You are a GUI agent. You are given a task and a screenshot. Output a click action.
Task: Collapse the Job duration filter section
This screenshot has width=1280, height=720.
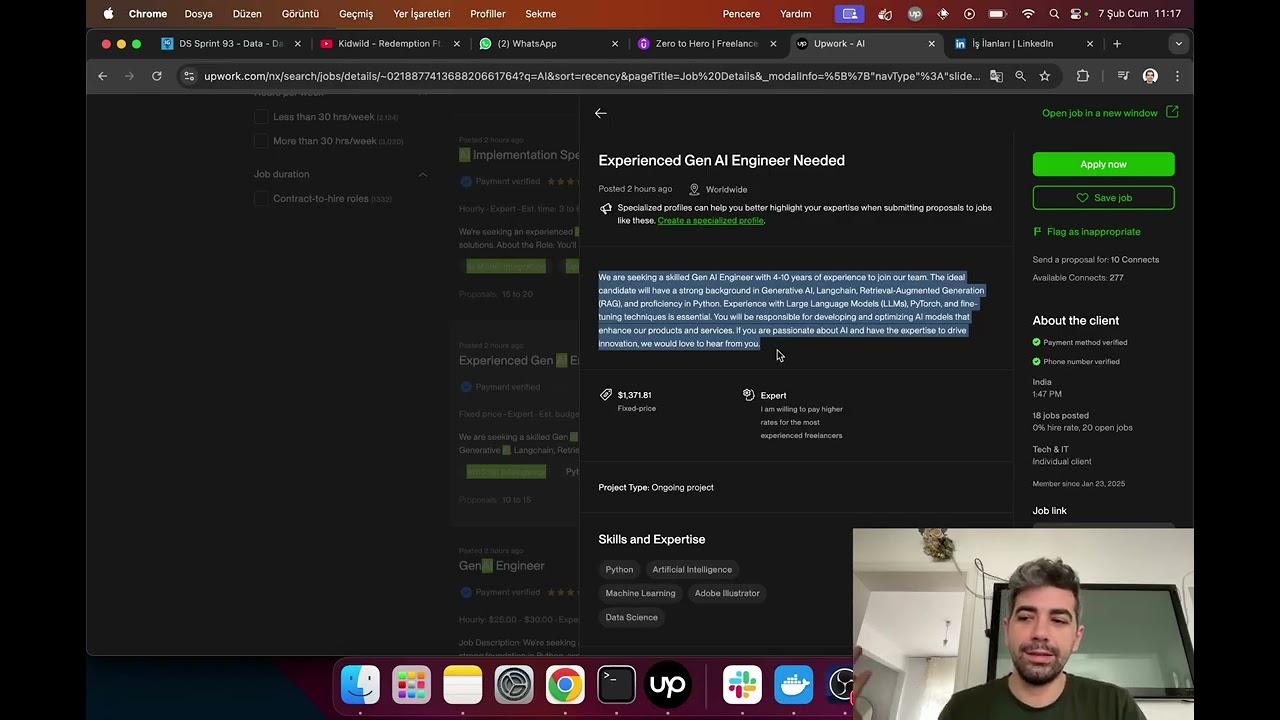tap(422, 174)
